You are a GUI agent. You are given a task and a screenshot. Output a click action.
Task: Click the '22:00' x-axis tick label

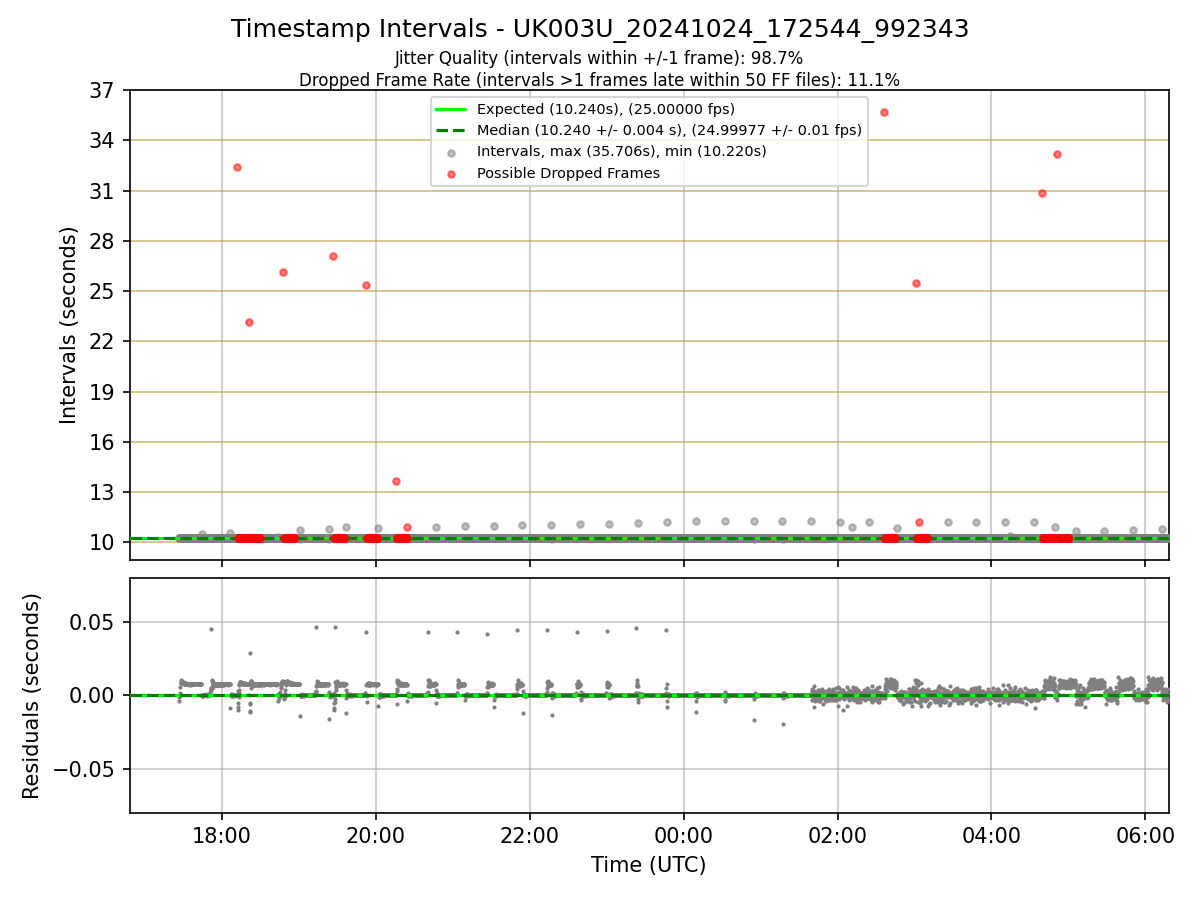pos(530,834)
